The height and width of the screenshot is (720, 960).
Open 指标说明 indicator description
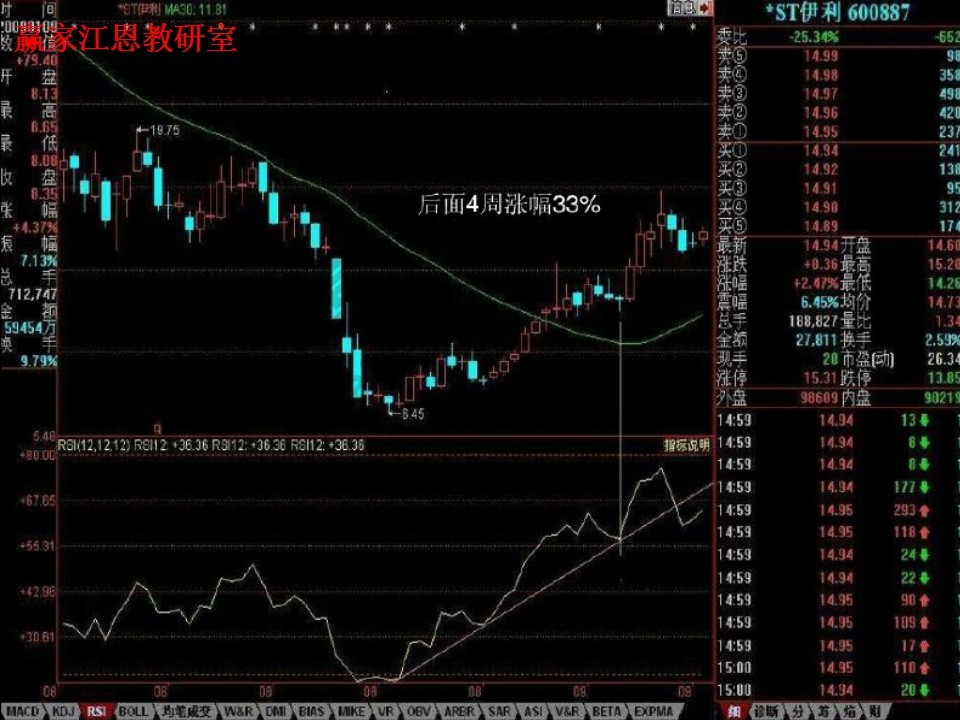click(x=686, y=444)
